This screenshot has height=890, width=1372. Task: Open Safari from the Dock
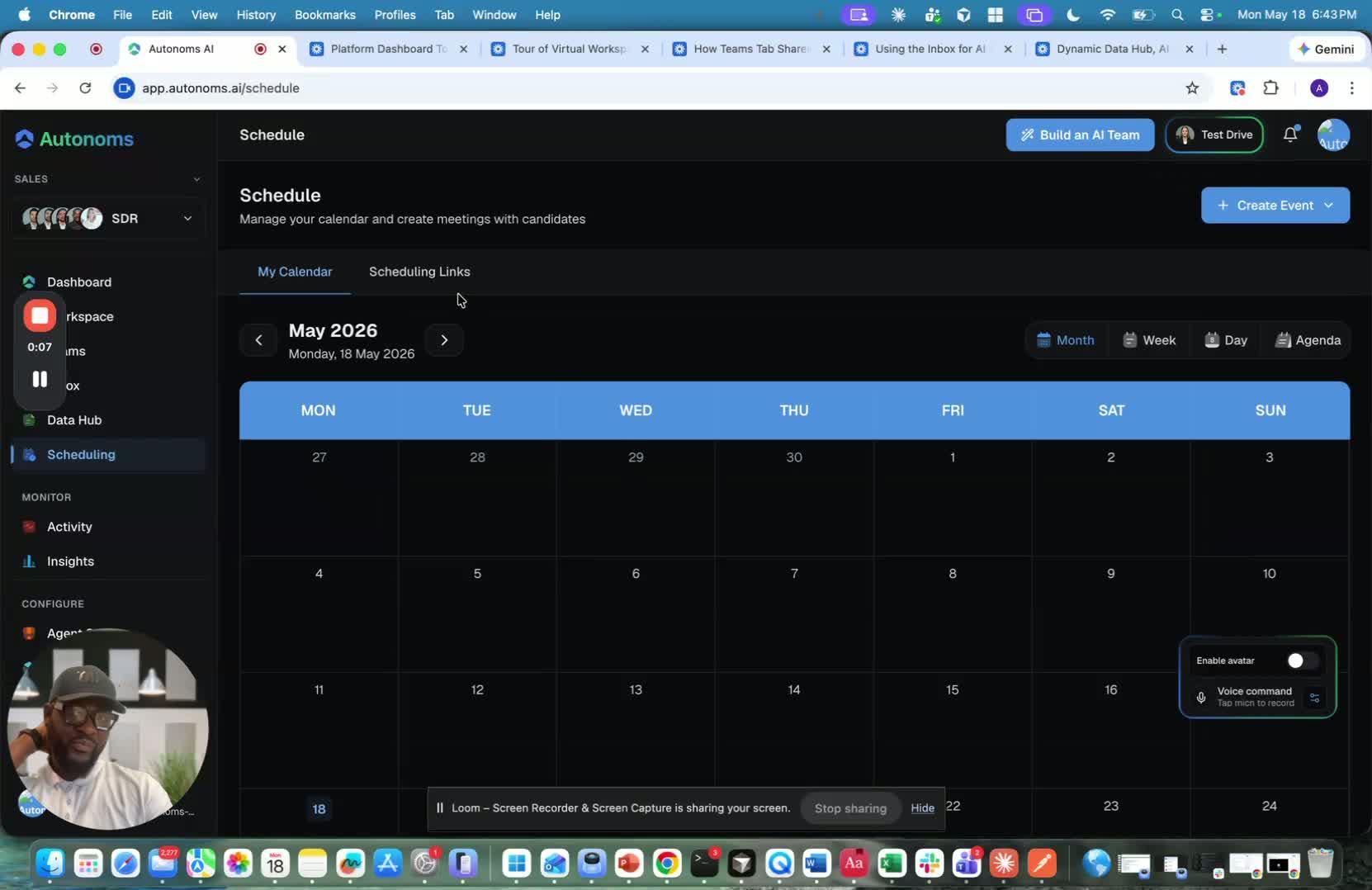click(x=125, y=864)
